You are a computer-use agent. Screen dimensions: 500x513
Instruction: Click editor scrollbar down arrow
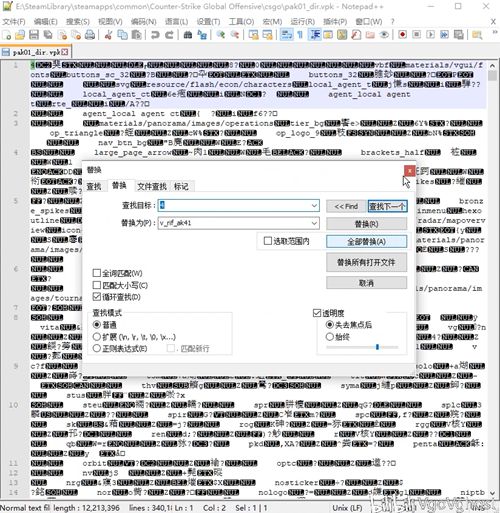(x=493, y=493)
